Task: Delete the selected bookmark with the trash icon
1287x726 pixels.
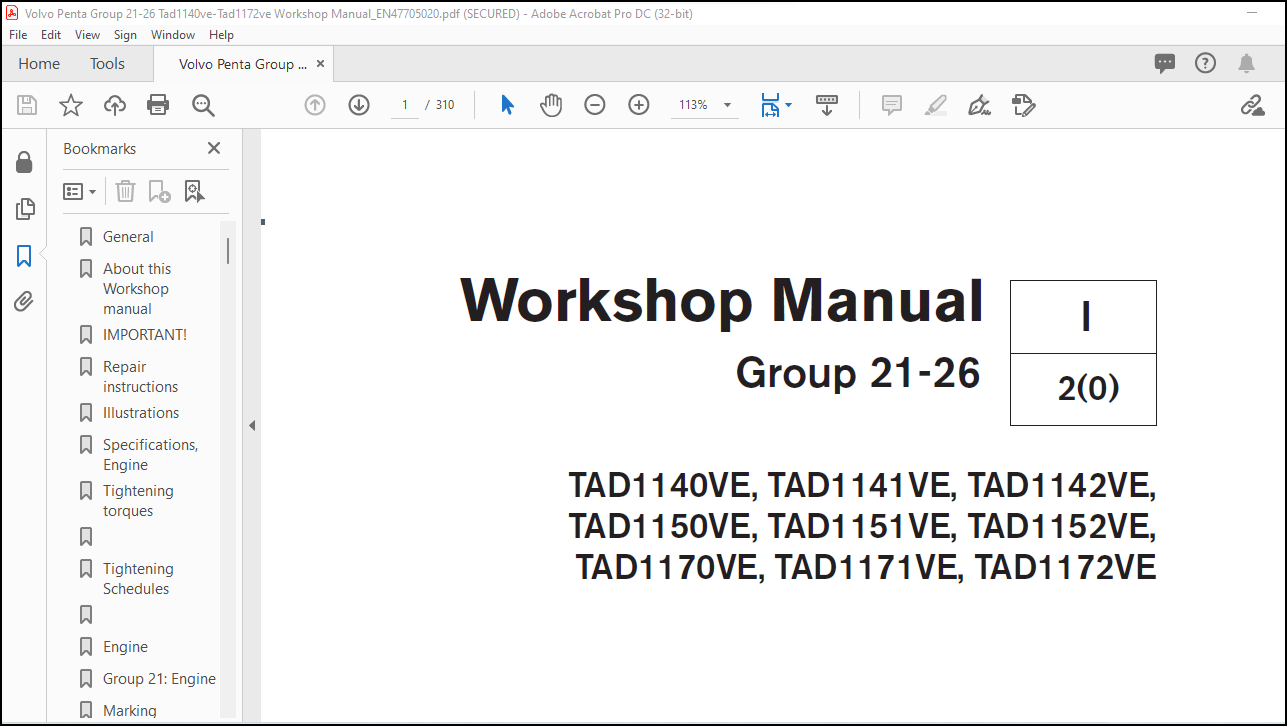Action: 125,191
